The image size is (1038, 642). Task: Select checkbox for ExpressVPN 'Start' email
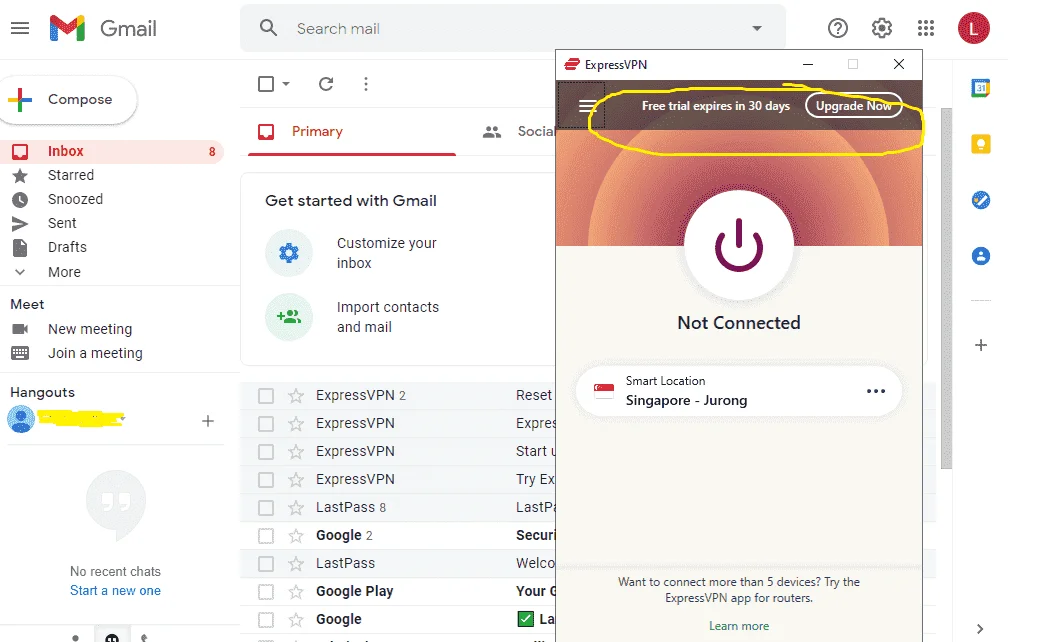pyautogui.click(x=266, y=451)
